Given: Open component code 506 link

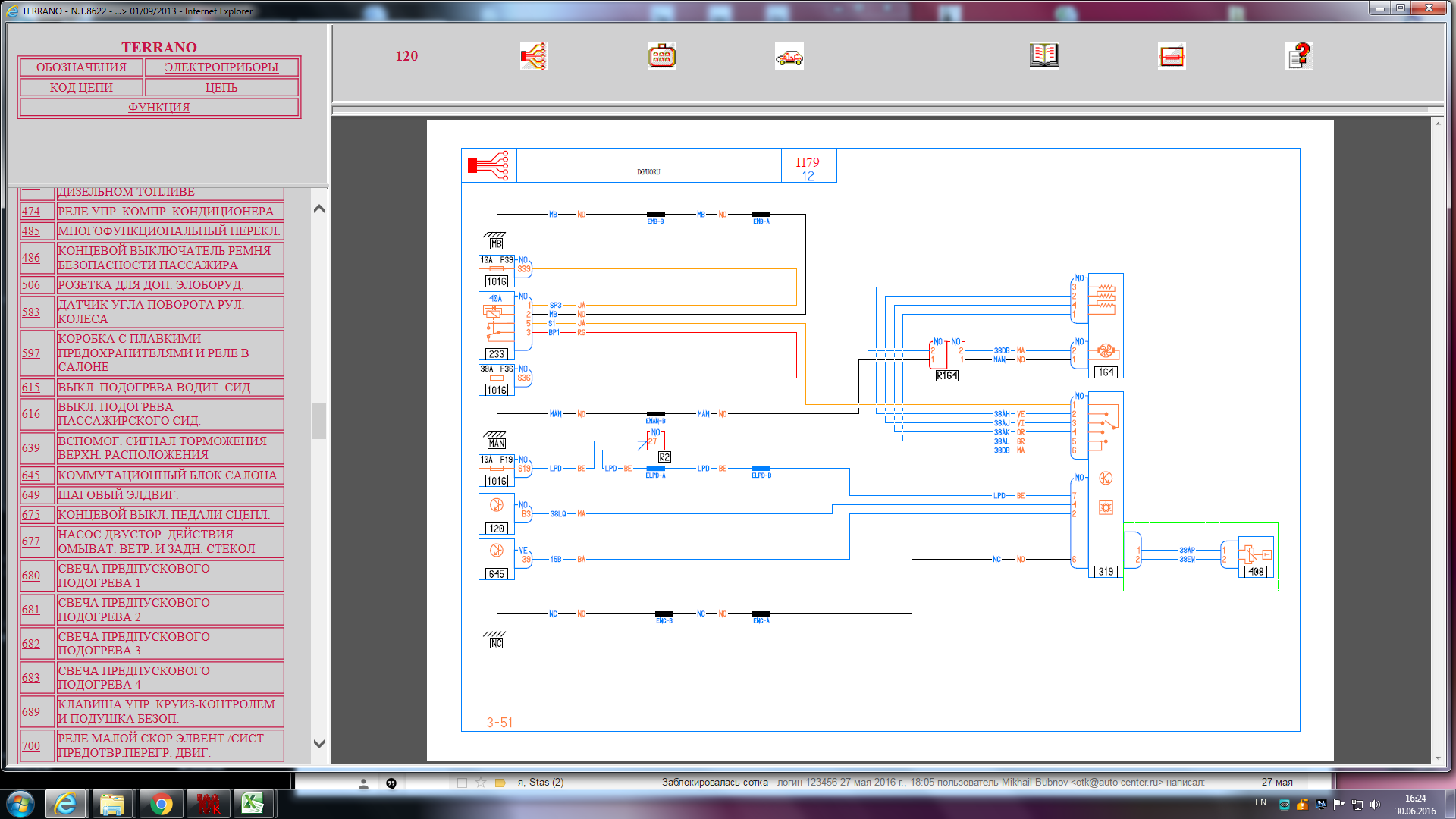Looking at the screenshot, I should point(31,285).
